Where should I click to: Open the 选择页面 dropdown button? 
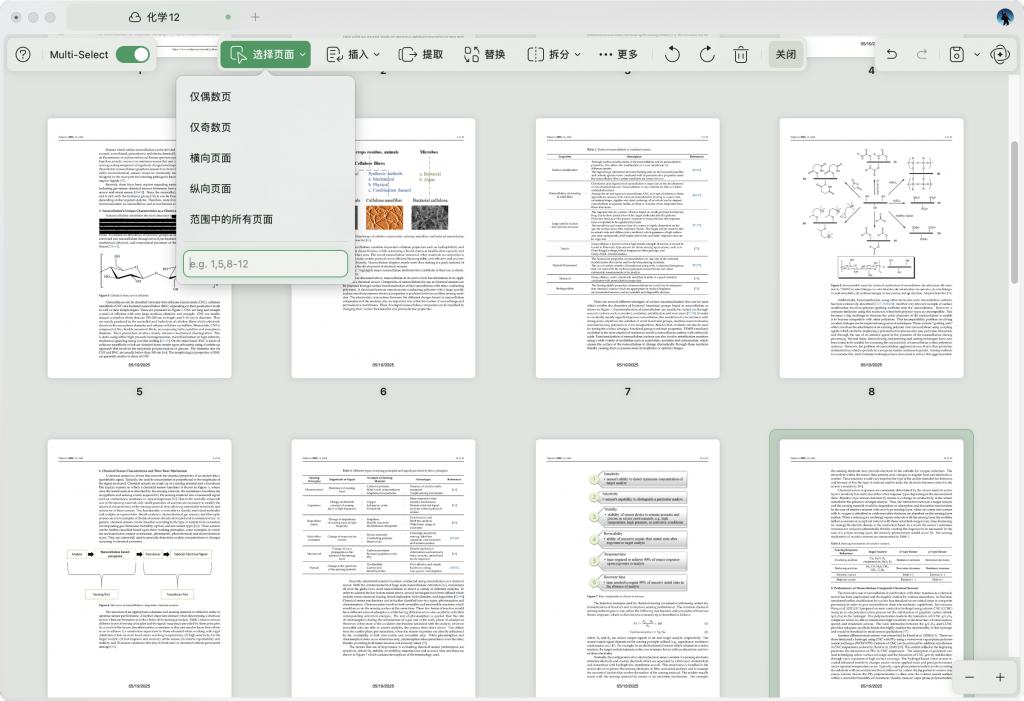click(x=265, y=55)
